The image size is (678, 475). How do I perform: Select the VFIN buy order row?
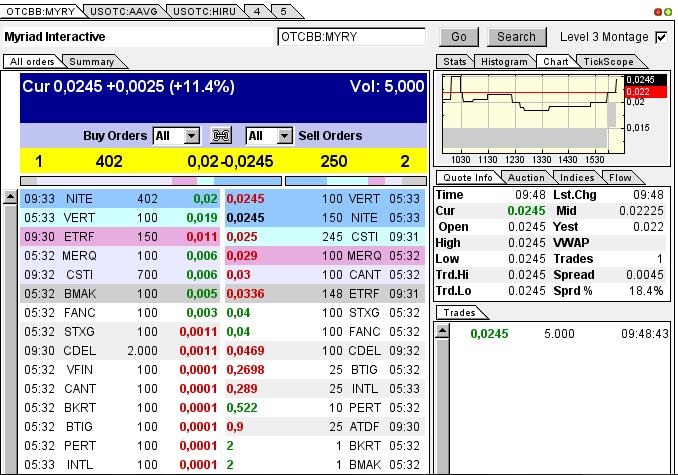pos(120,370)
